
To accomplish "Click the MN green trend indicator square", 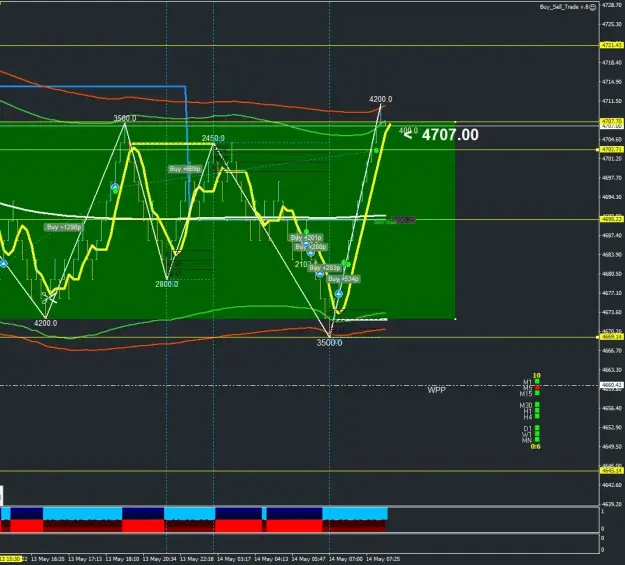I will (x=537, y=440).
